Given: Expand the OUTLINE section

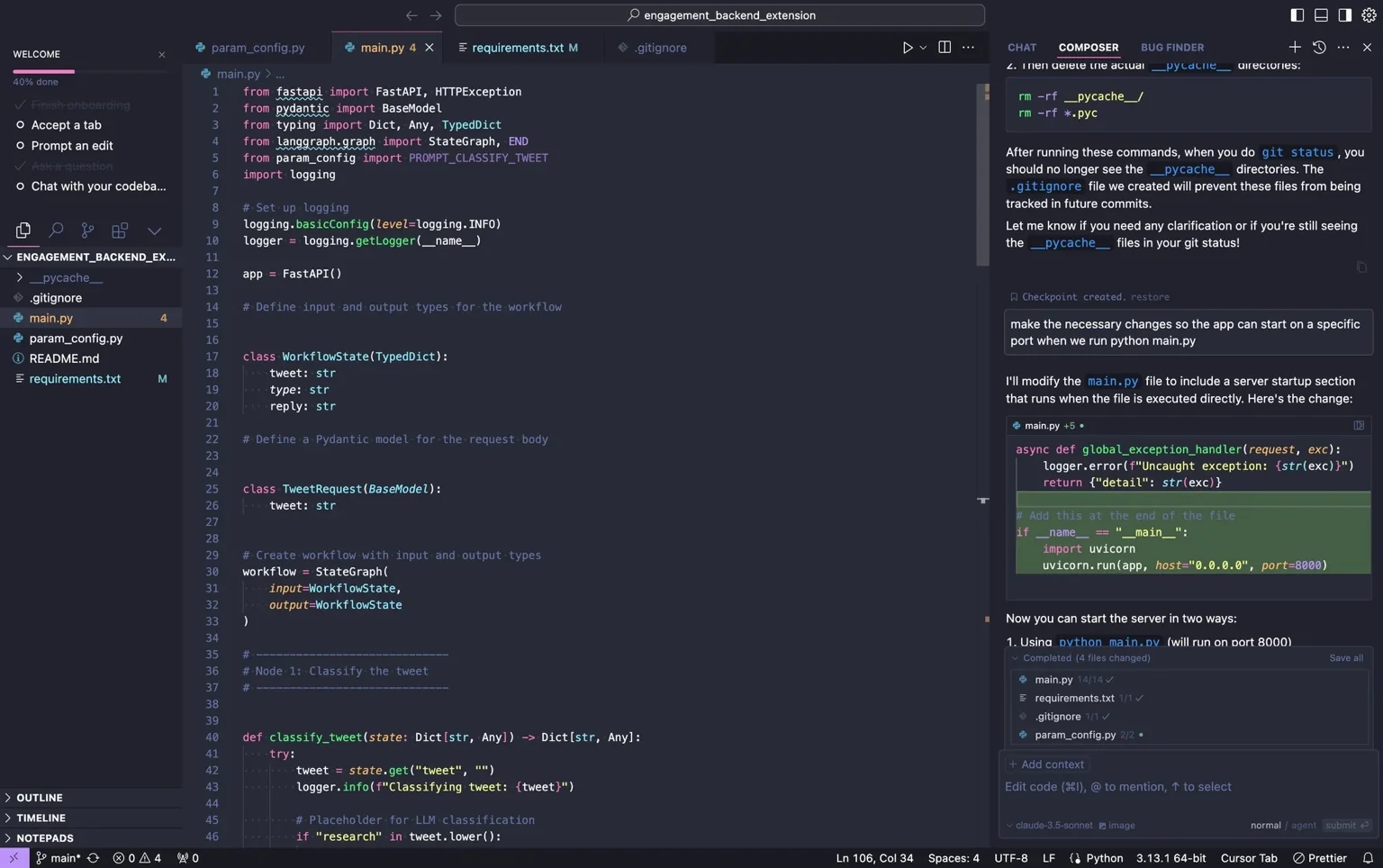Looking at the screenshot, I should pos(40,798).
